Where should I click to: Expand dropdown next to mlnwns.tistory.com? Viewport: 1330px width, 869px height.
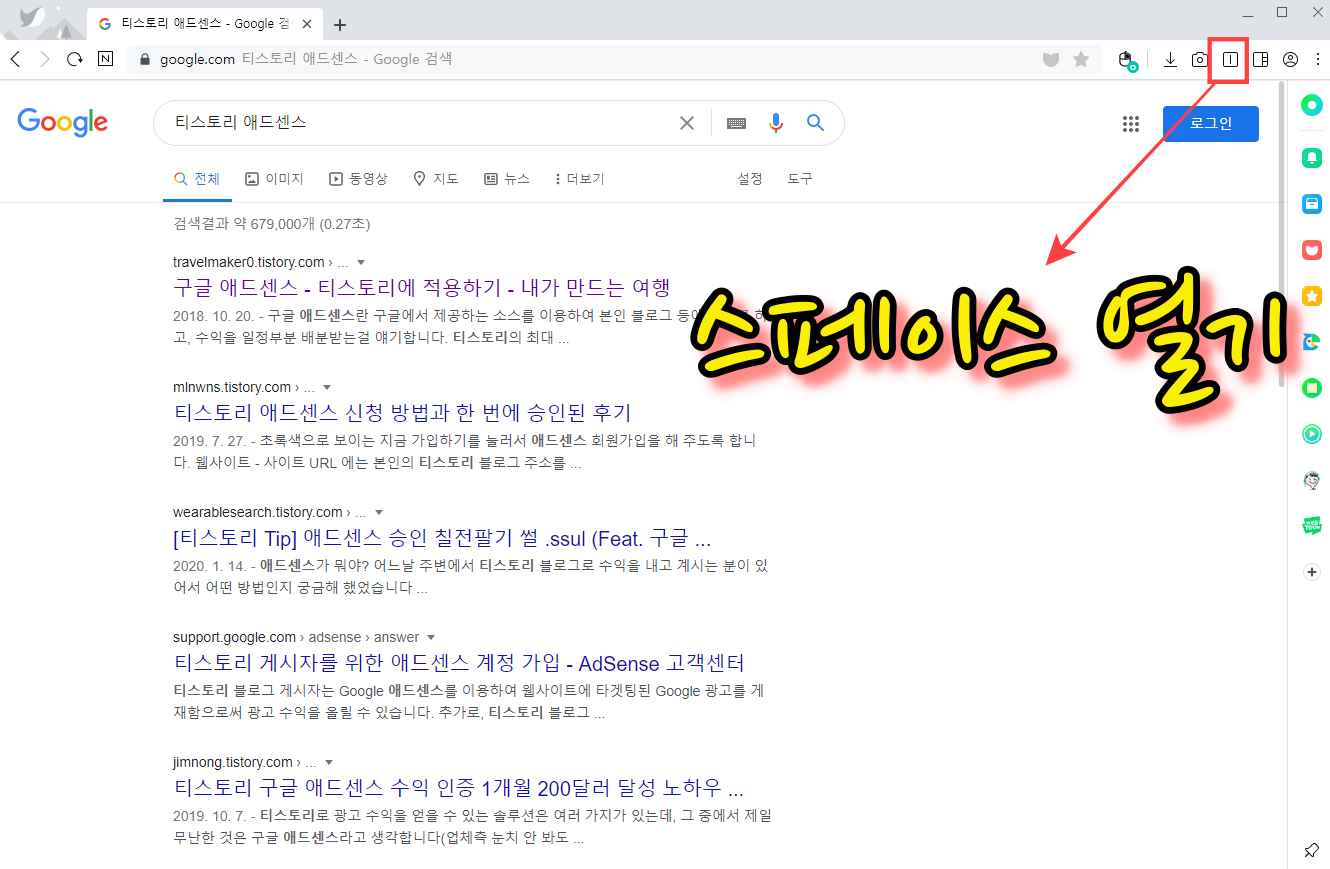(327, 388)
